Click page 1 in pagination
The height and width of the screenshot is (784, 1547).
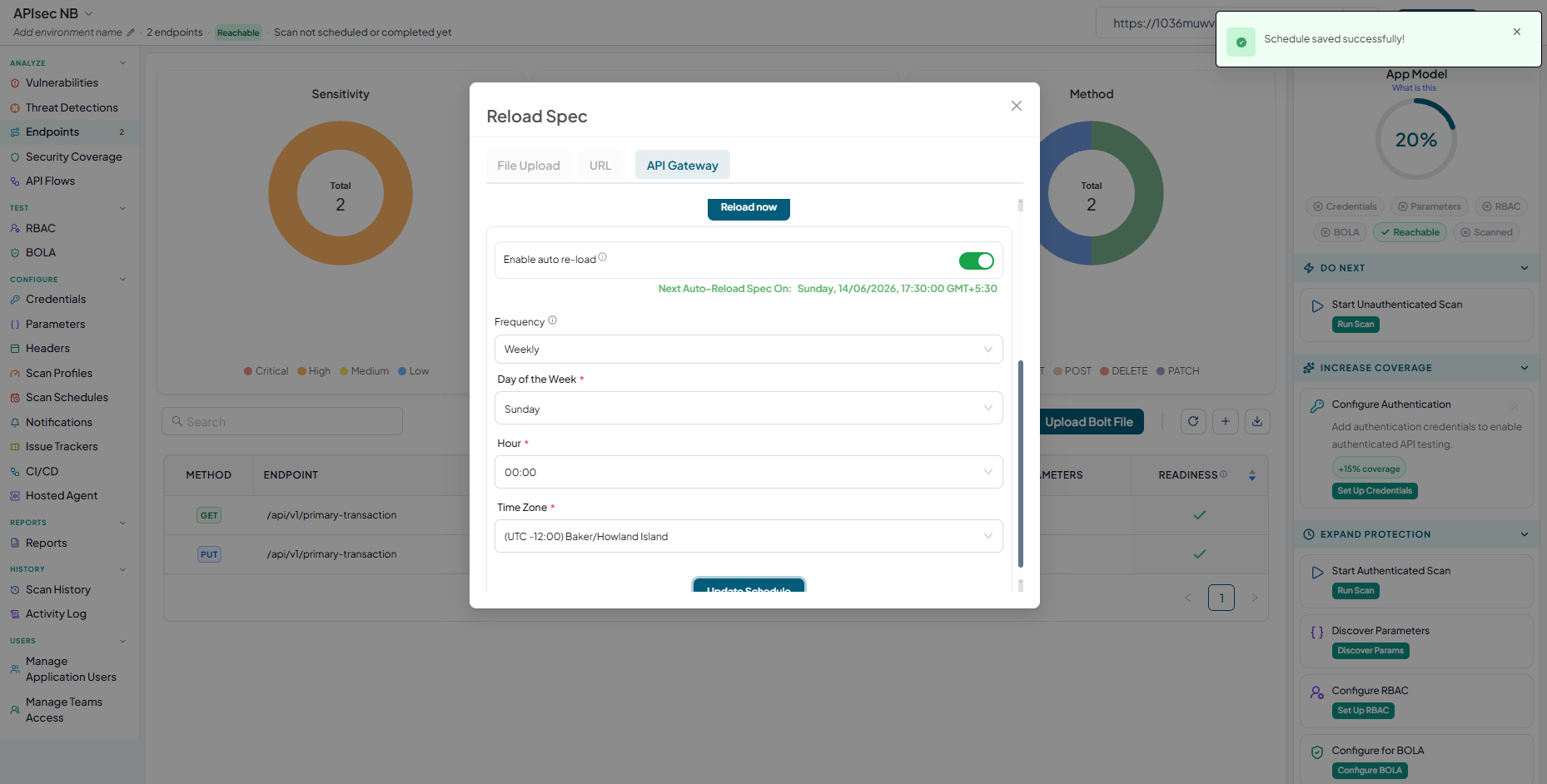pyautogui.click(x=1221, y=598)
